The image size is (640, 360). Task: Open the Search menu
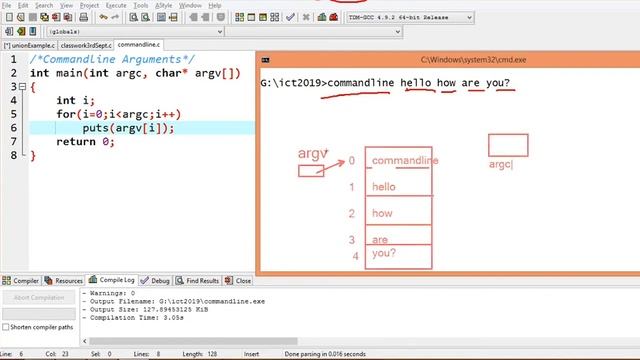44,5
